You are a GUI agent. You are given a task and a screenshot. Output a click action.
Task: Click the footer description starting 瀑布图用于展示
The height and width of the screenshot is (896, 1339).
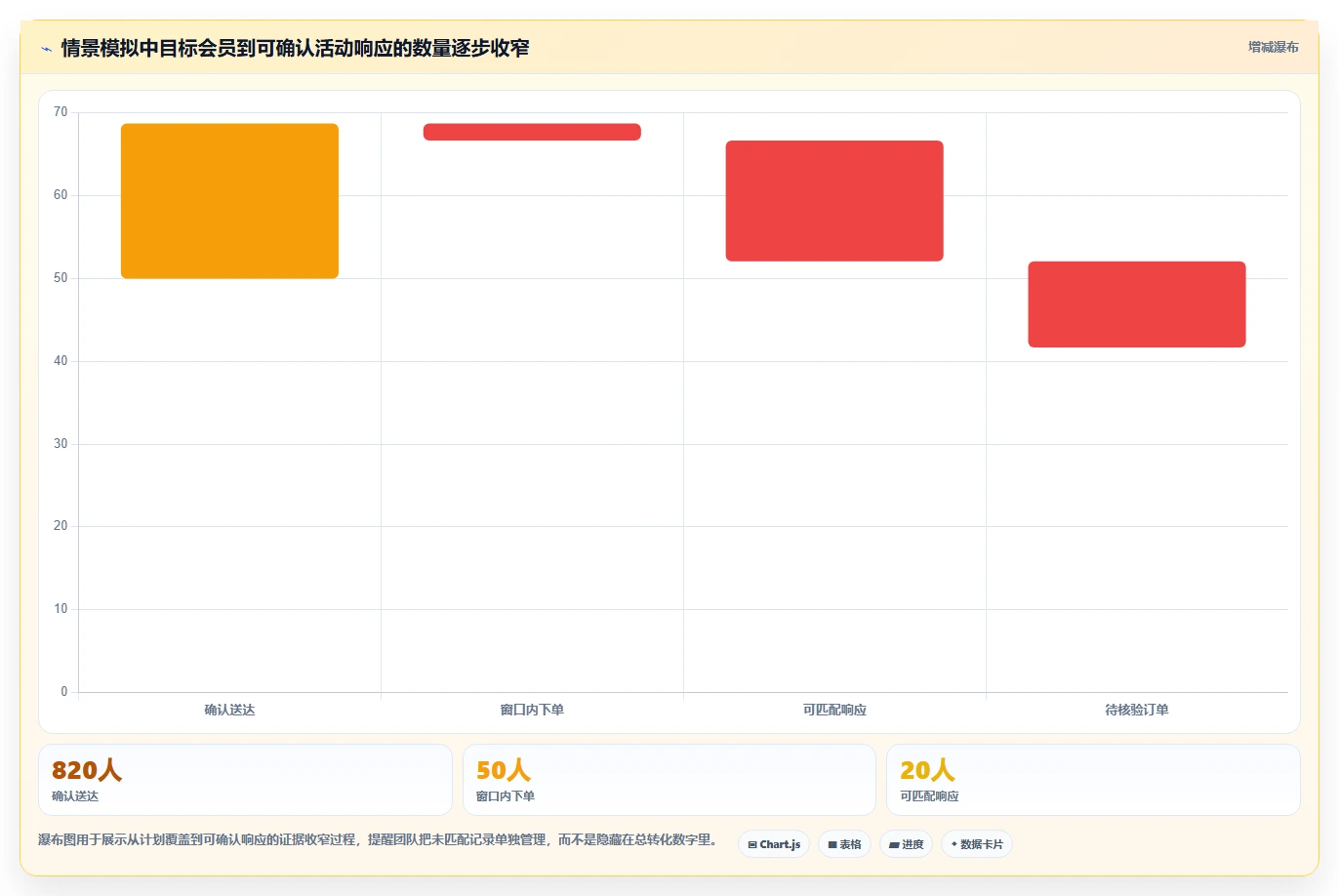click(x=381, y=839)
